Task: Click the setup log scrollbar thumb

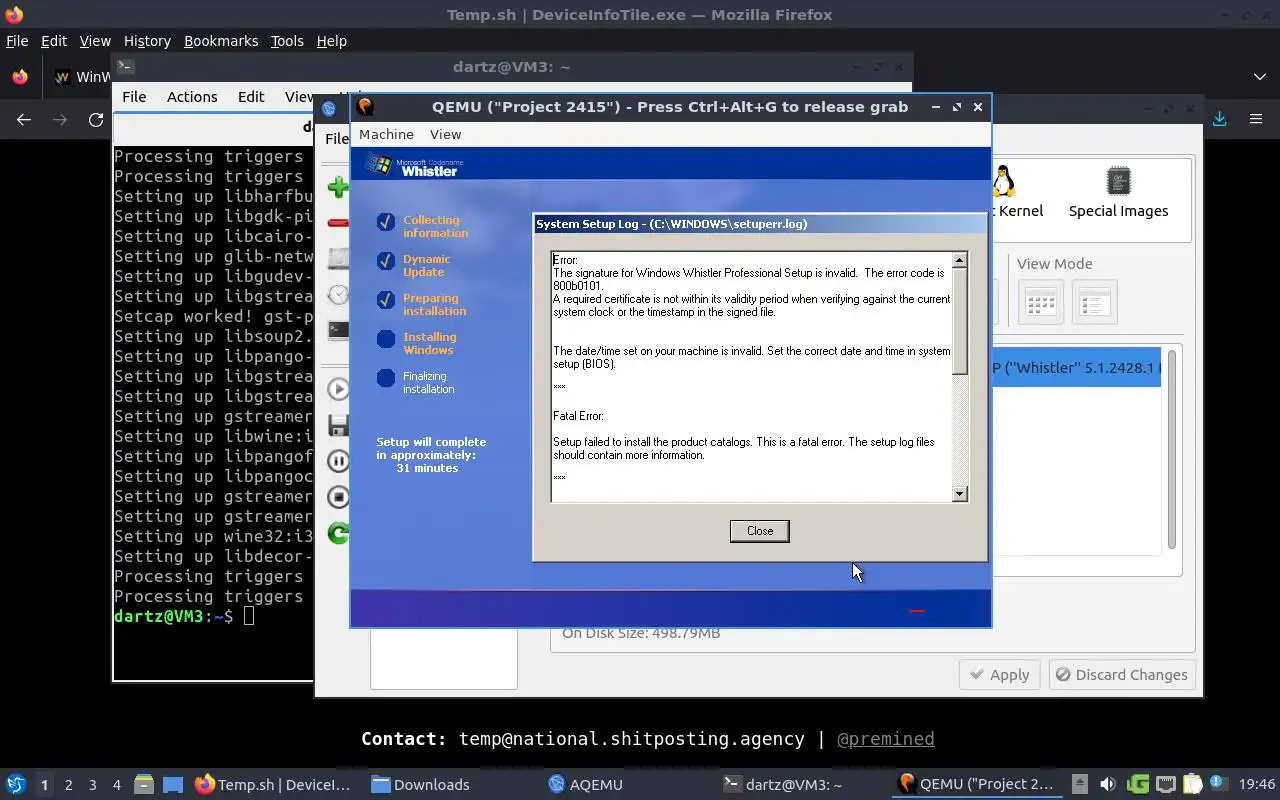Action: coord(960,322)
